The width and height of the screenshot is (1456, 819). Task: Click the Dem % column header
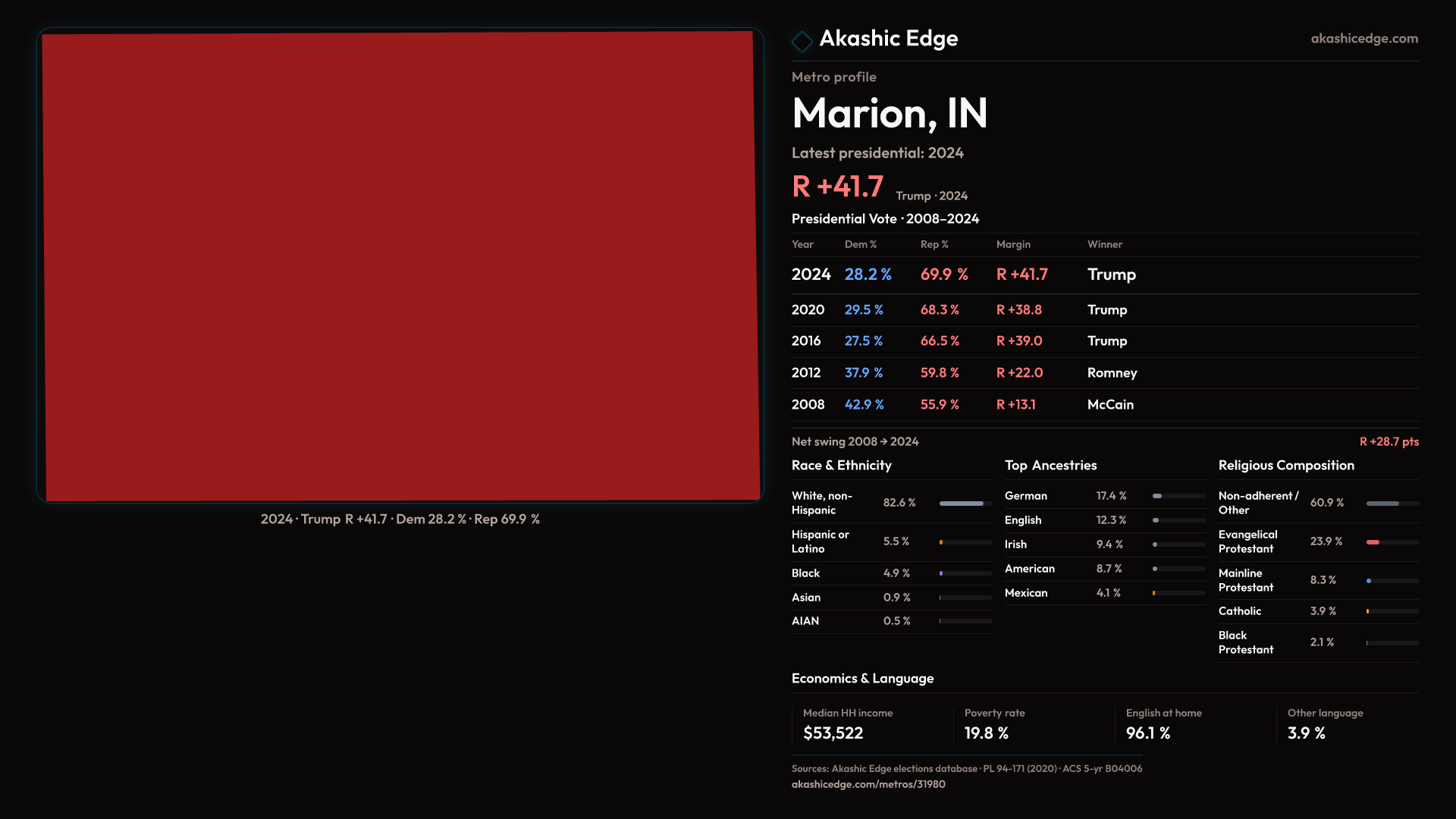point(860,244)
